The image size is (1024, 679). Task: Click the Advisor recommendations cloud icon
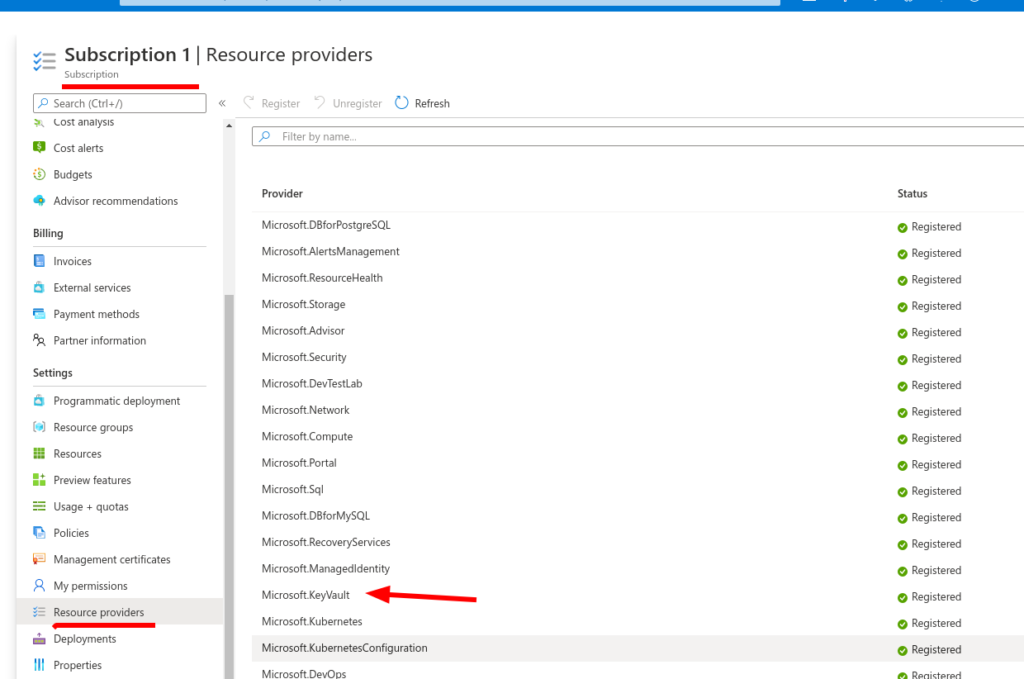[39, 200]
